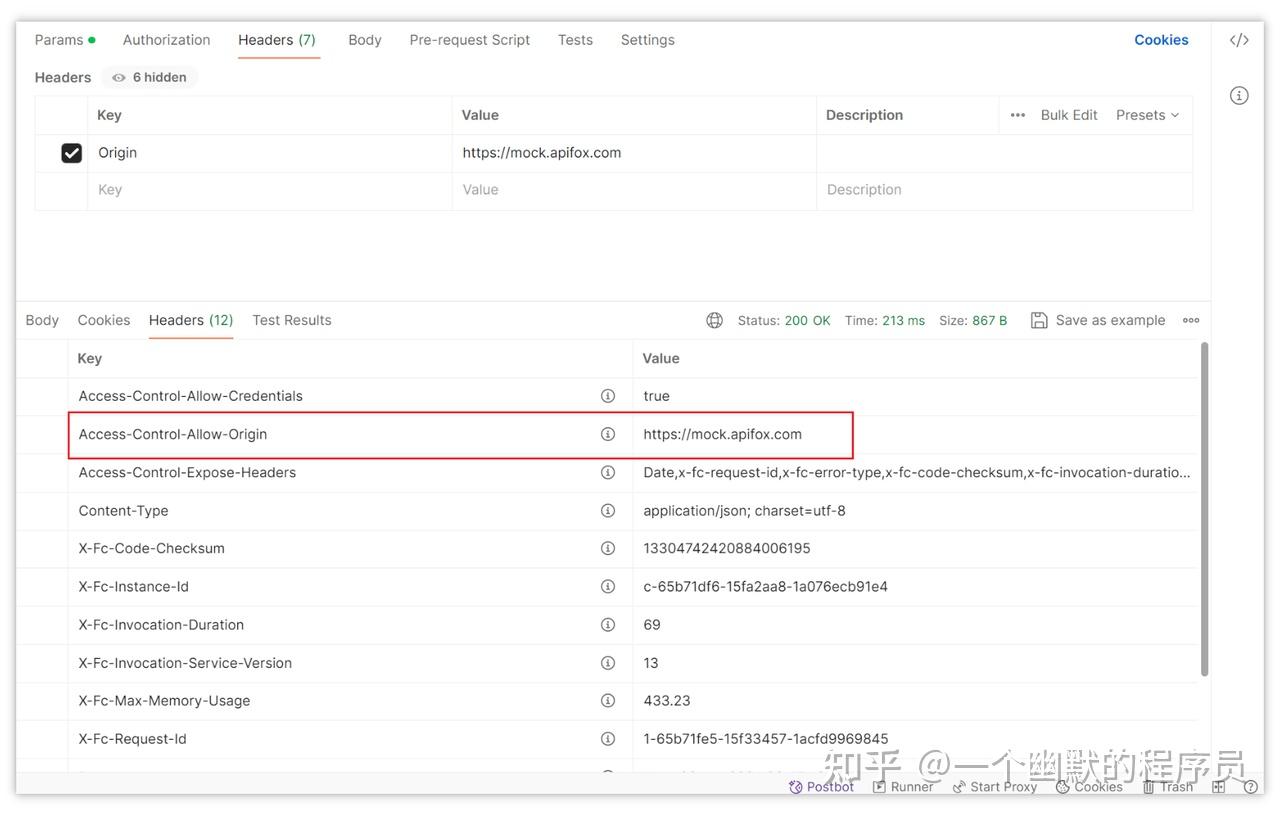
Task: Switch to the request Body tab
Action: (364, 40)
